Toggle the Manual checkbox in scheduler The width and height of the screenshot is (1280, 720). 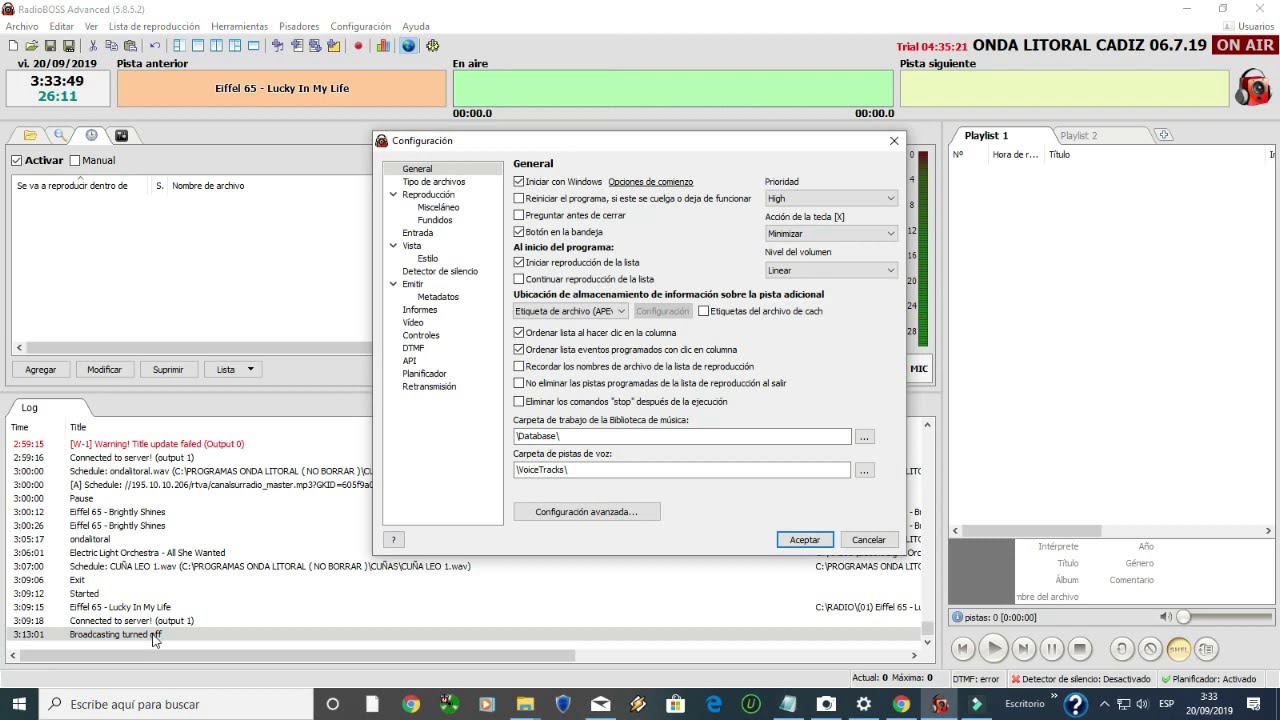click(x=74, y=160)
